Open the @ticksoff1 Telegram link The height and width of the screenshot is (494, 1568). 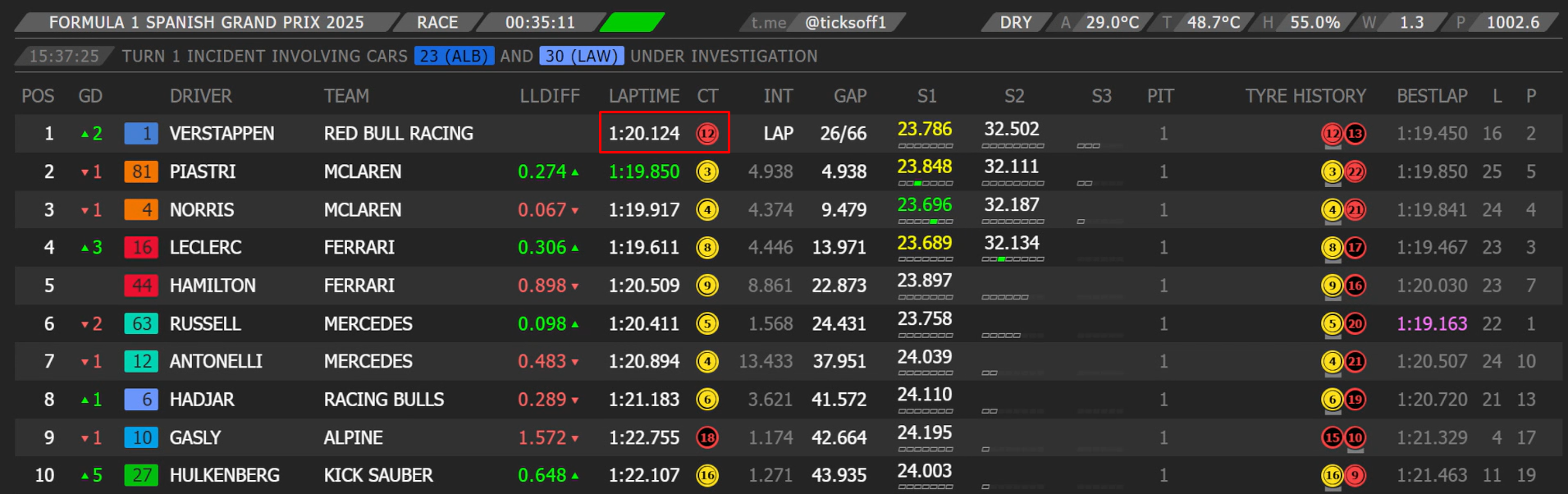pos(845,22)
